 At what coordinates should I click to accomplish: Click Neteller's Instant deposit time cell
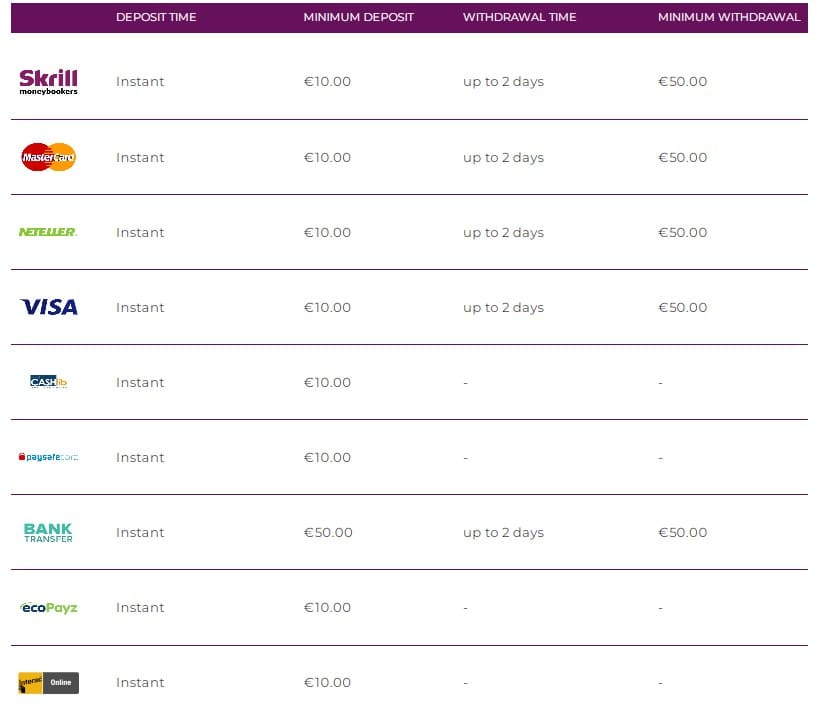pos(140,232)
